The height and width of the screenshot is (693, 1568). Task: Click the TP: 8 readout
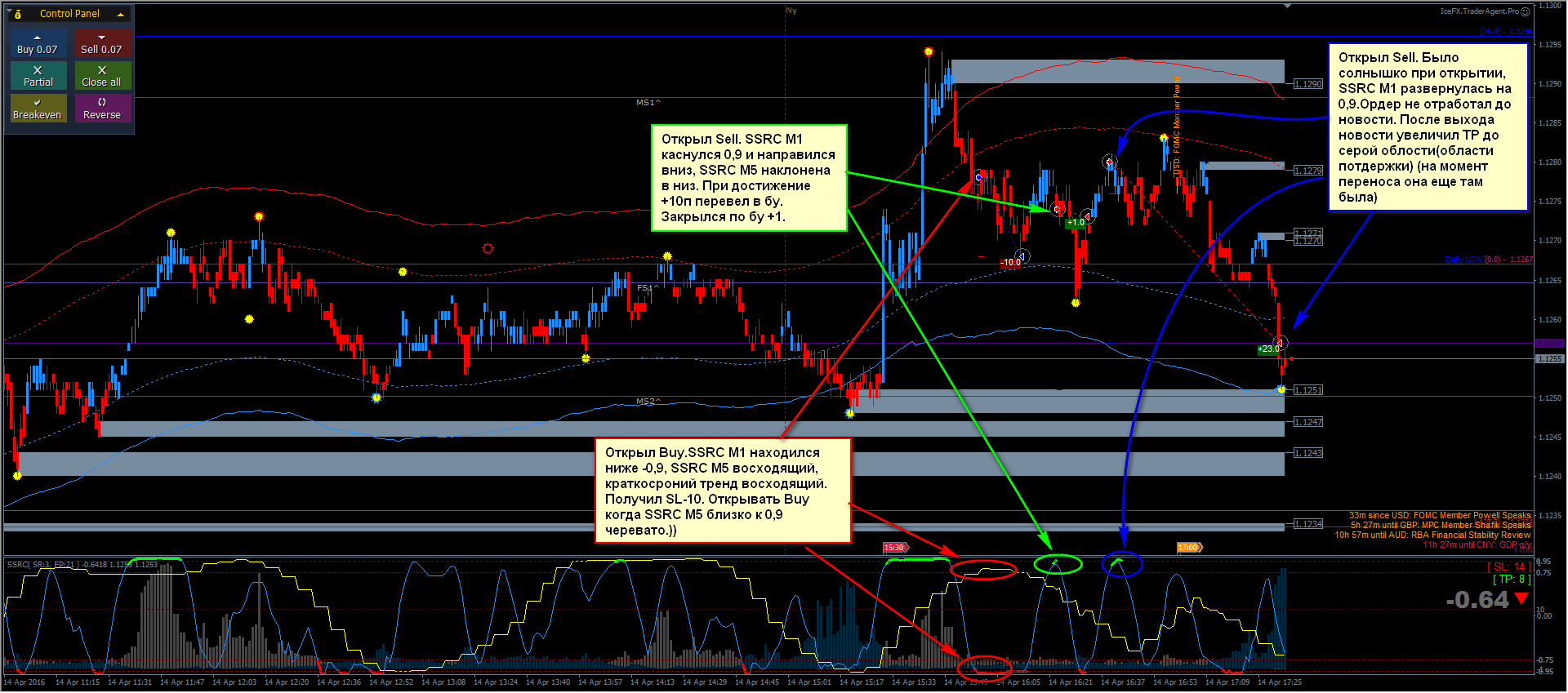pos(1512,579)
